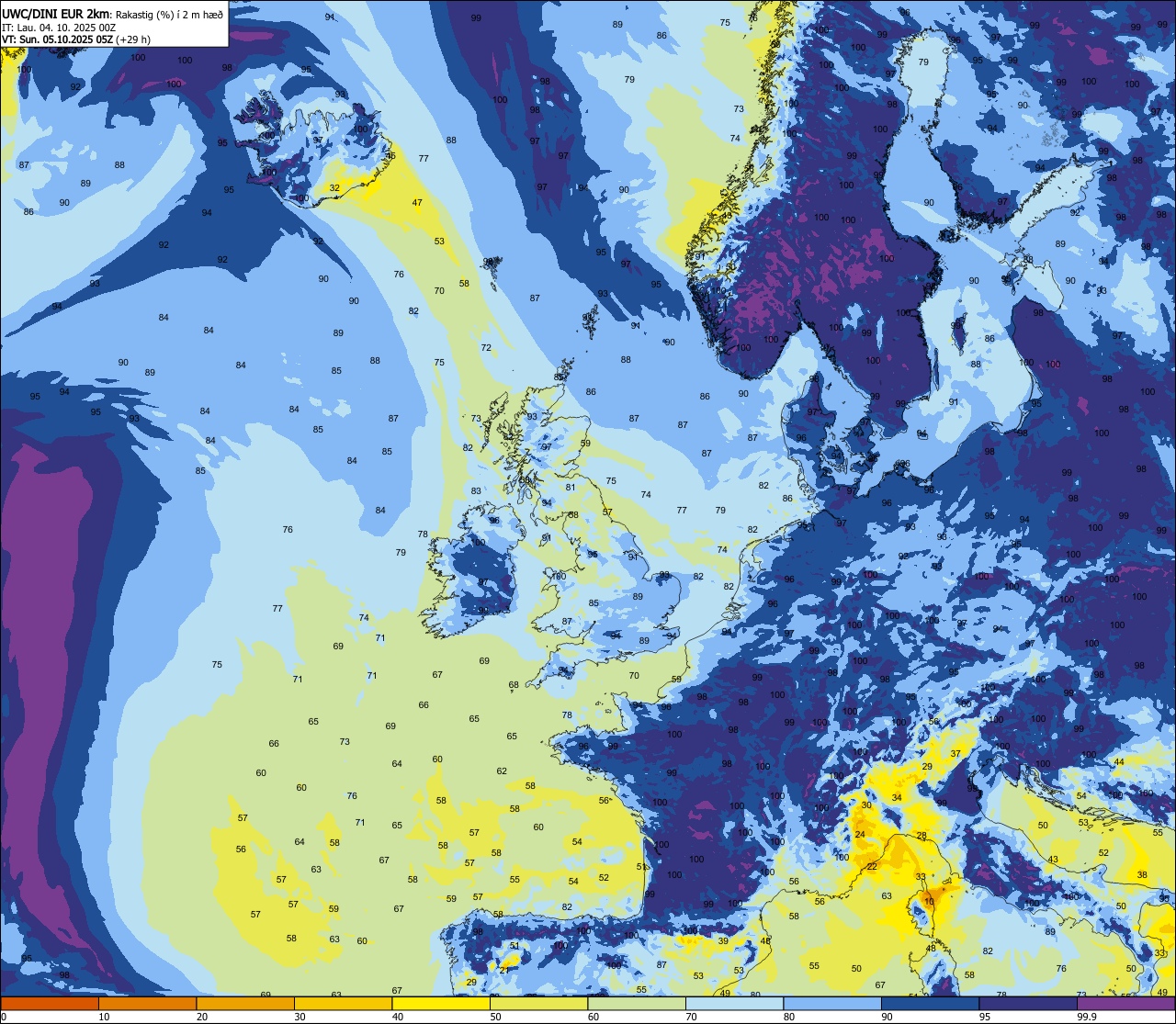Click the navy 95–99.9 legend block
1176x1024 pixels.
point(1027,1004)
